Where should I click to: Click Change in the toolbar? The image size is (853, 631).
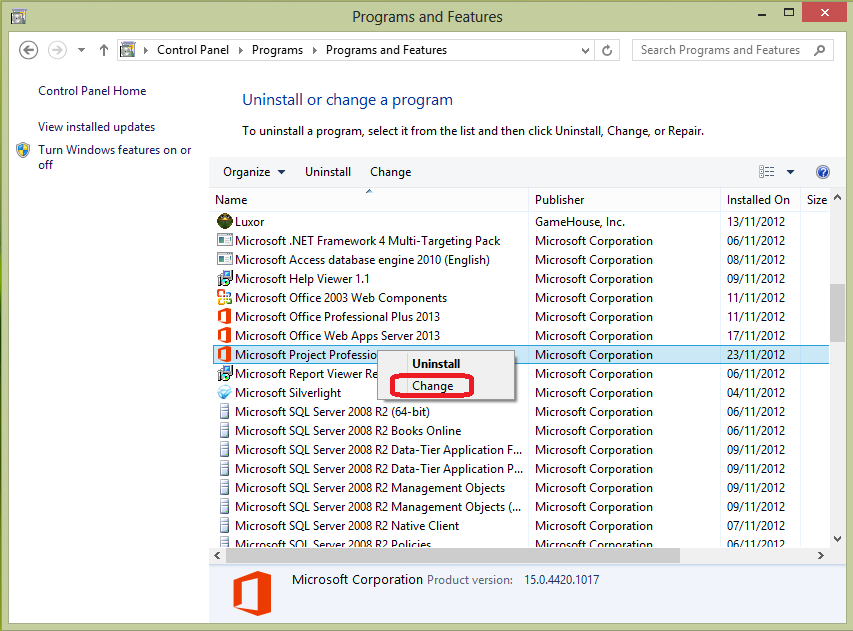[391, 172]
